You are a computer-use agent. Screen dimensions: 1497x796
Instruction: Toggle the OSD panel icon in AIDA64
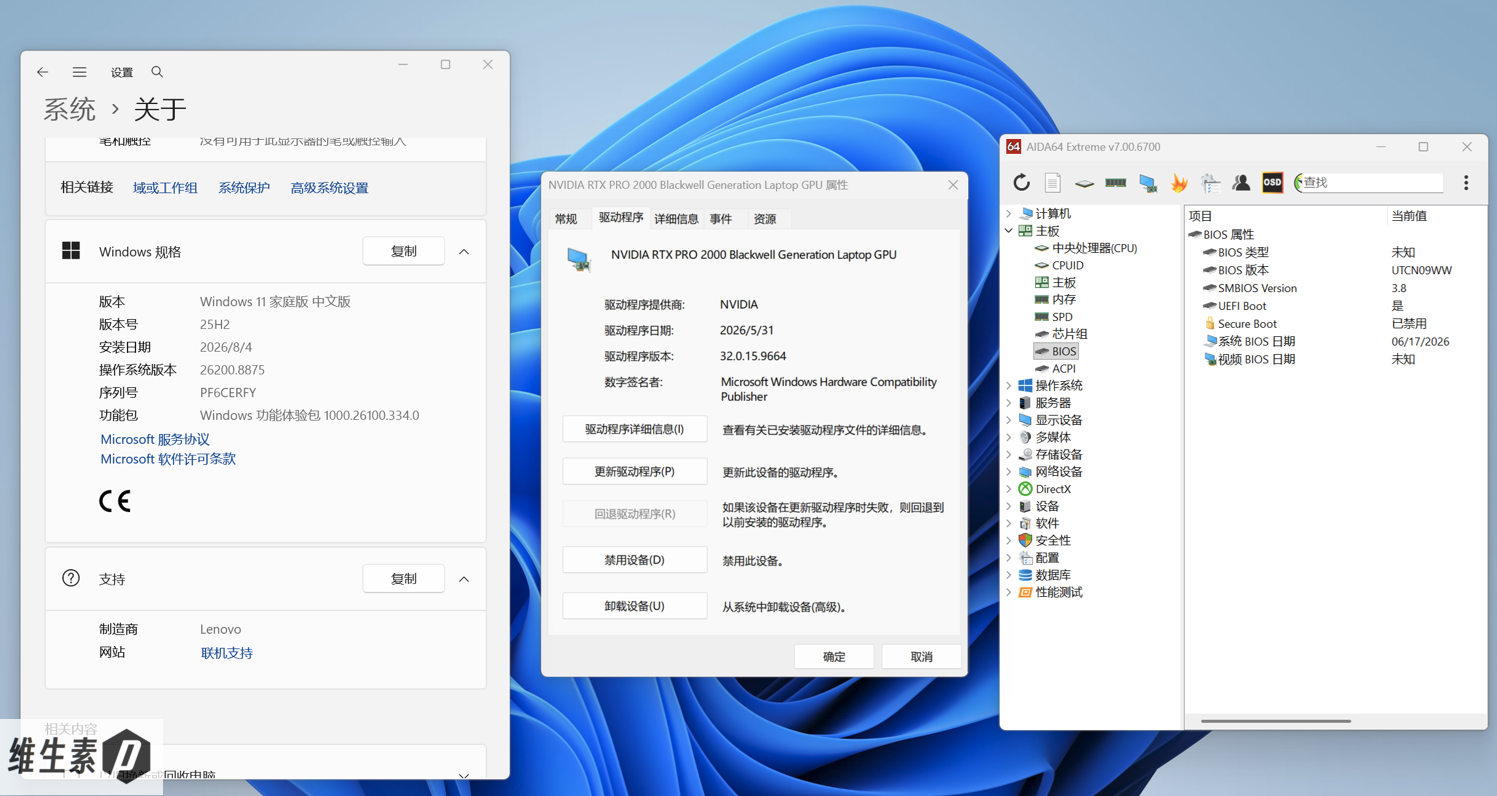click(x=1272, y=183)
